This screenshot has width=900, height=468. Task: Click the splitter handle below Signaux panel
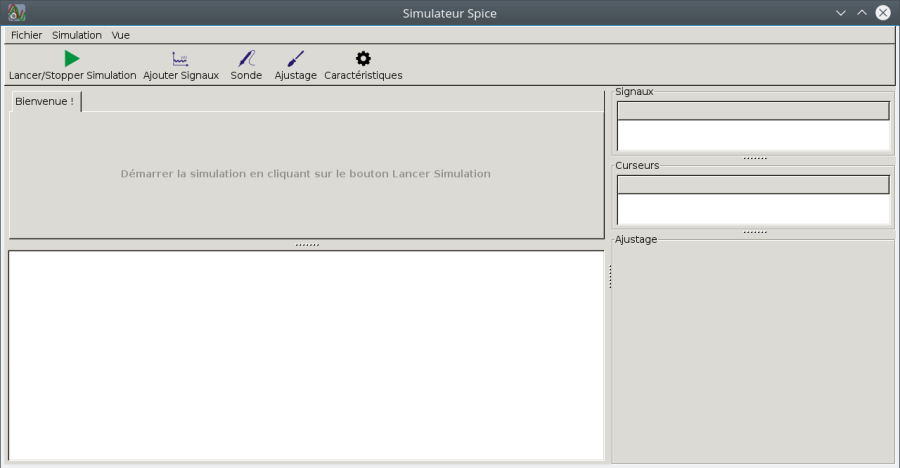[x=755, y=158]
